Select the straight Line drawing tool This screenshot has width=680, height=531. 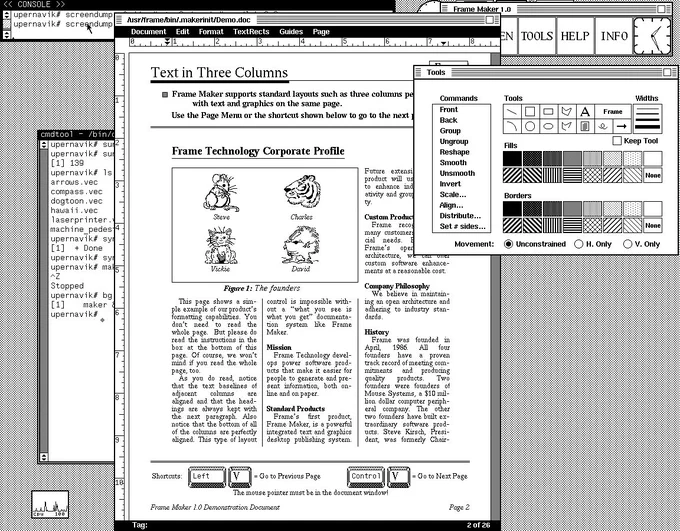click(512, 112)
